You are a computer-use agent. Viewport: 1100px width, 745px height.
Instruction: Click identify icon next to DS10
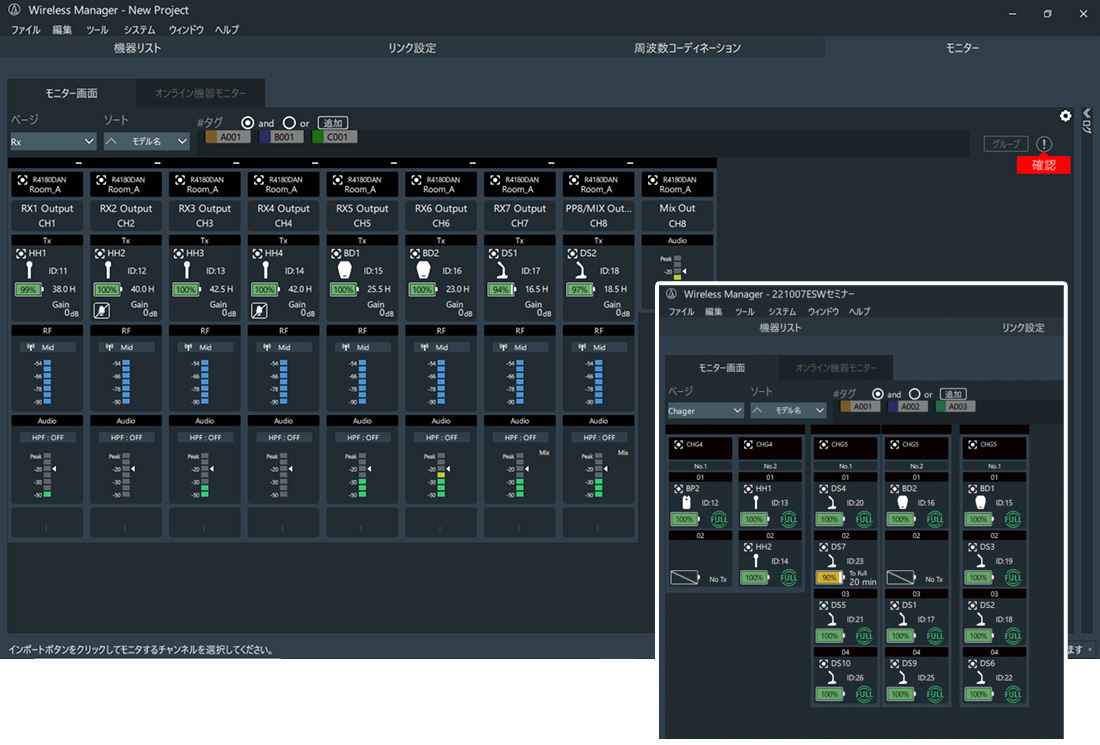coord(824,663)
